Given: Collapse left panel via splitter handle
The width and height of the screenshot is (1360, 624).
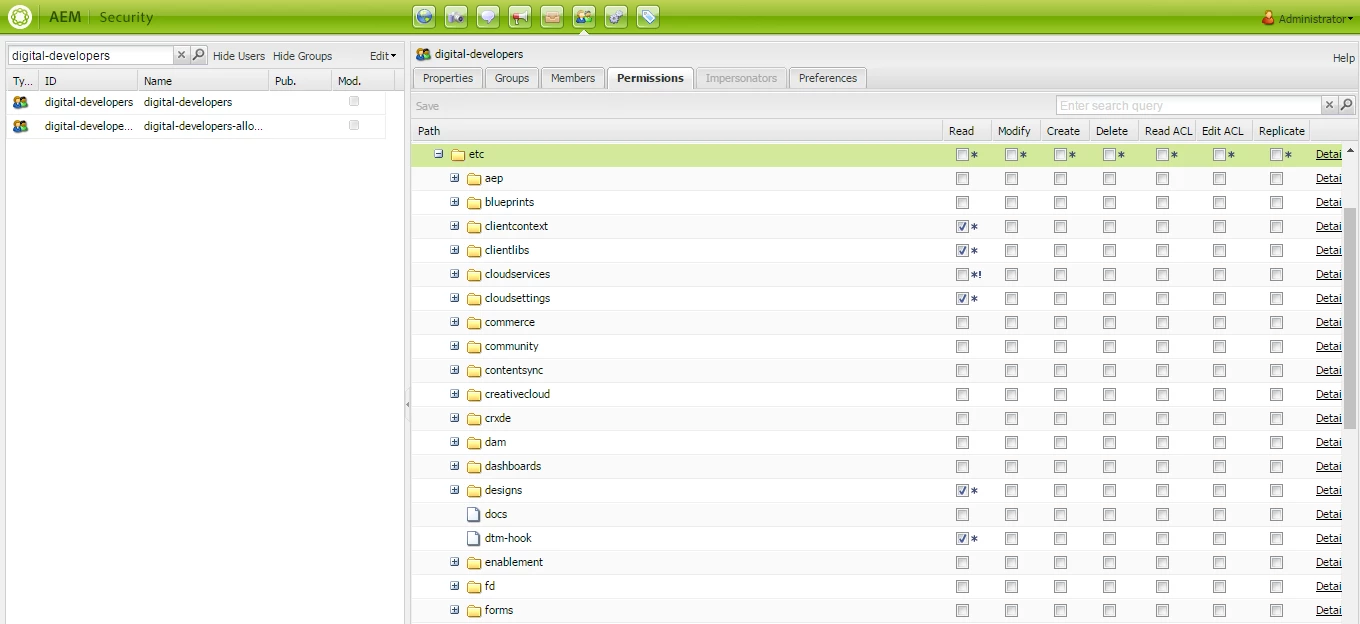Looking at the screenshot, I should [x=407, y=404].
